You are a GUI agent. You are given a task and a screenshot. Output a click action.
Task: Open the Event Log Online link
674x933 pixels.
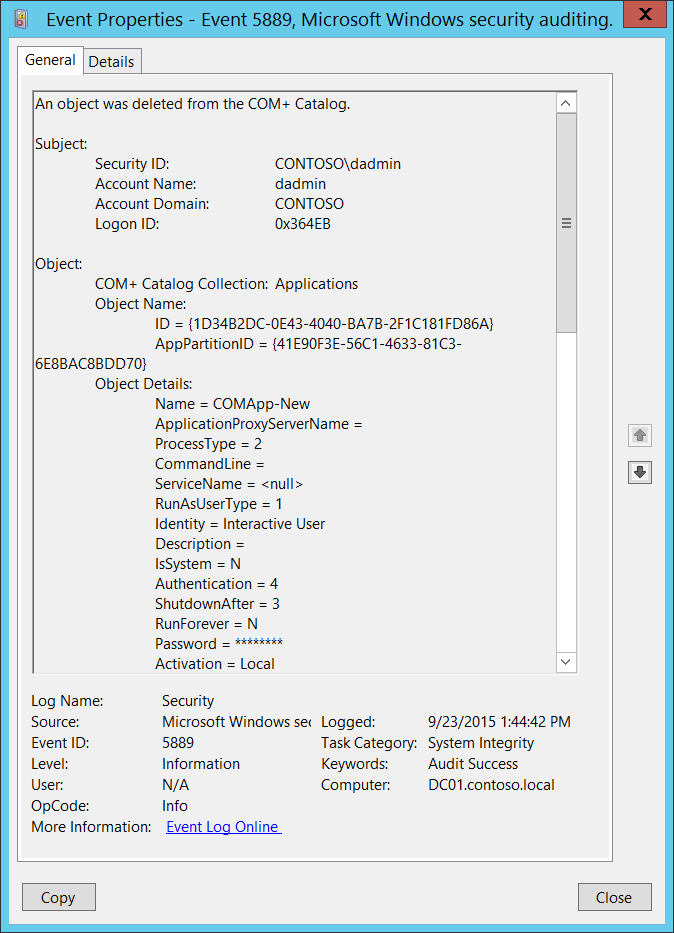[x=223, y=827]
